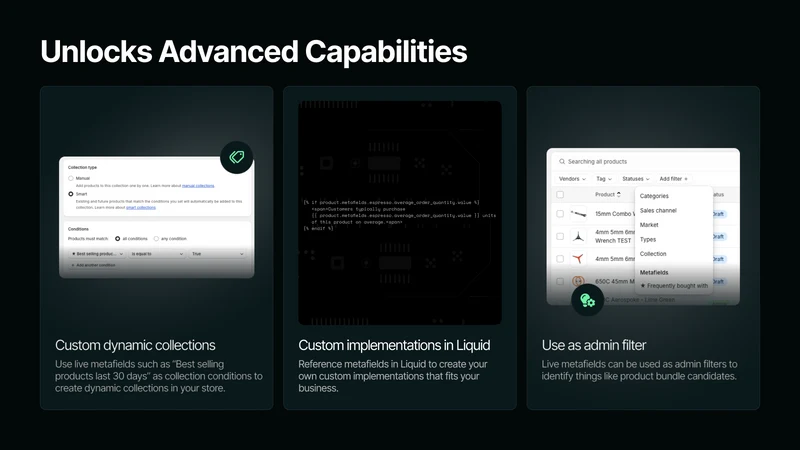This screenshot has height=450, width=800.
Task: Click the green tag icon badge
Action: pos(237,157)
